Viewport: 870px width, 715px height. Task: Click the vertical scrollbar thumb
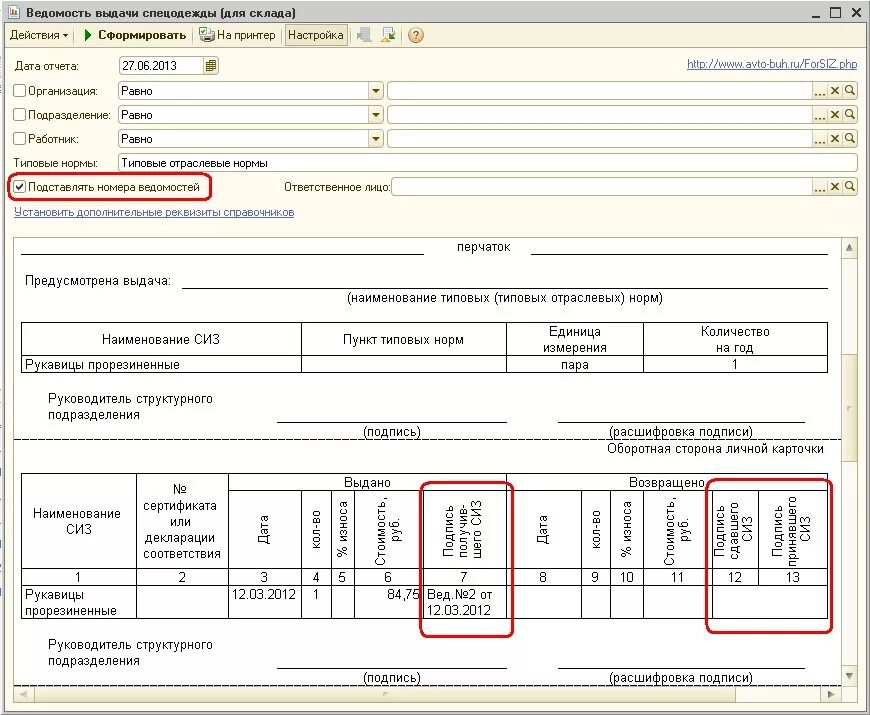tap(849, 408)
